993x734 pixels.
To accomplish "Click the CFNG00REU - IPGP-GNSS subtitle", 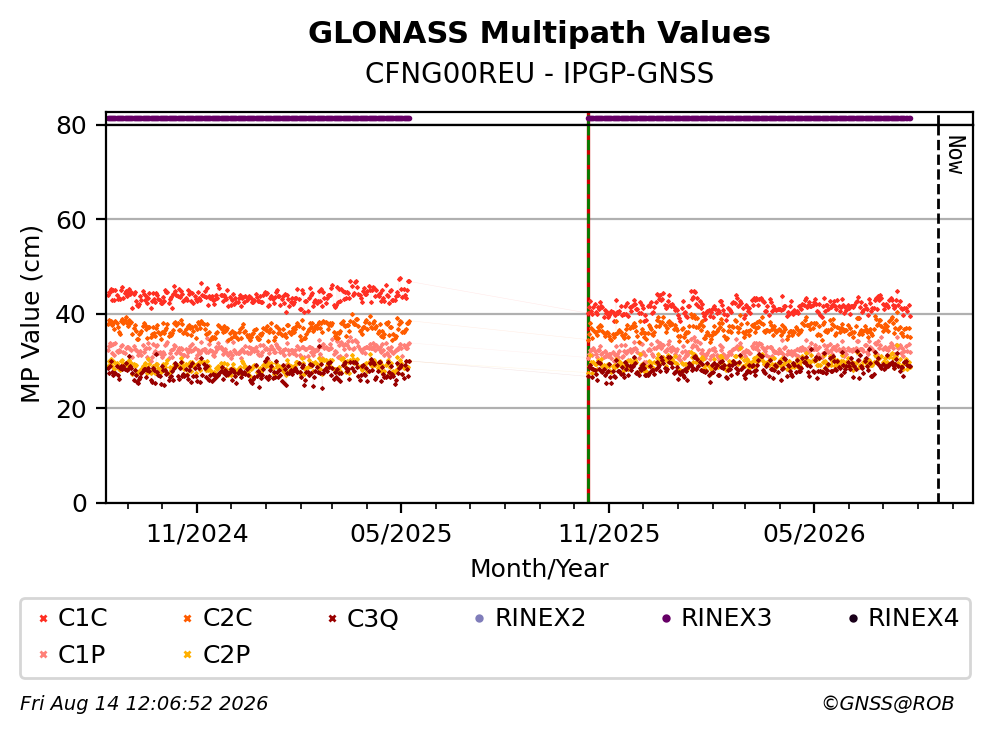I will [539, 74].
